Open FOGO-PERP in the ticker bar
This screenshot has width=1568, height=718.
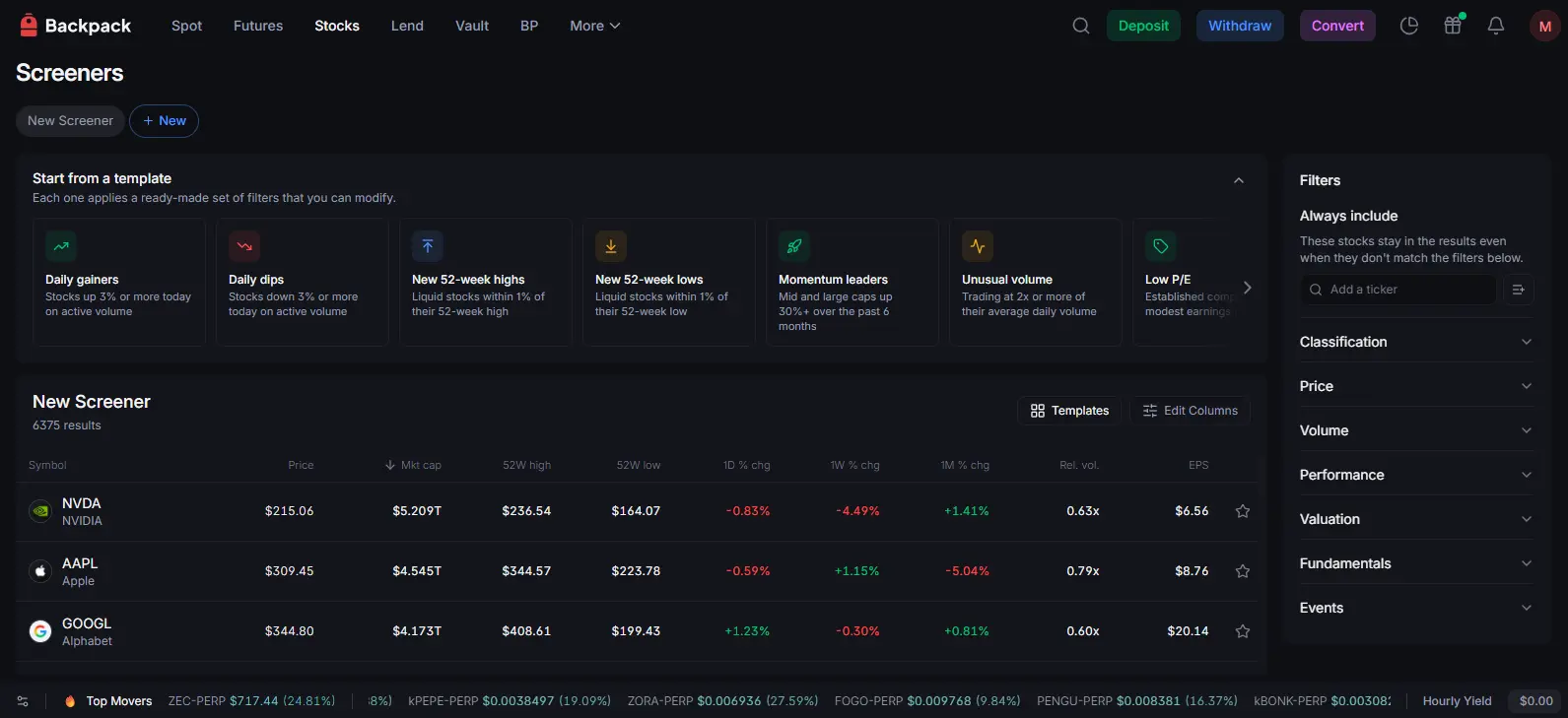coord(927,701)
